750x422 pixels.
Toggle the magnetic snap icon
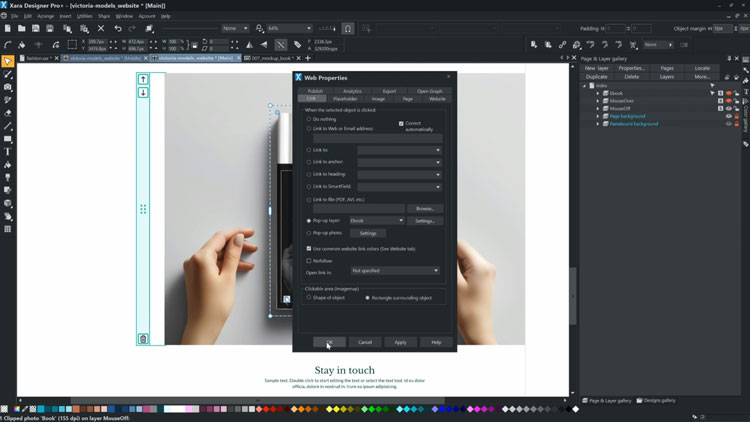(x=348, y=29)
